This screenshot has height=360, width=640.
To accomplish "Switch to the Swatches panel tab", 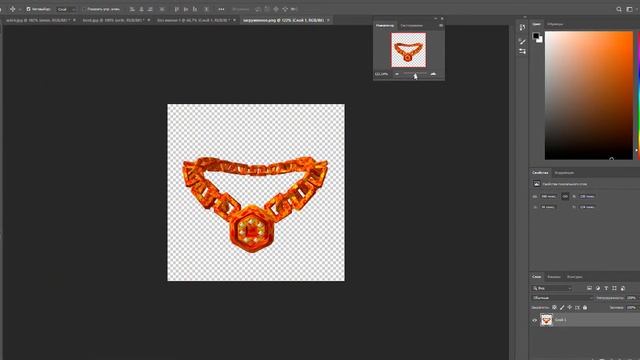I will tap(555, 24).
